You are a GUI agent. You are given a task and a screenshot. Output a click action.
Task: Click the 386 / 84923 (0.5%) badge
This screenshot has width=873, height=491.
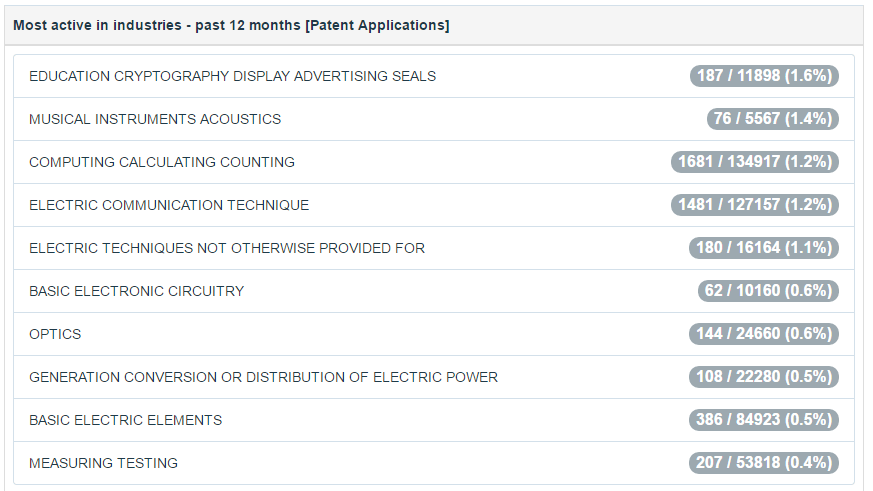764,420
